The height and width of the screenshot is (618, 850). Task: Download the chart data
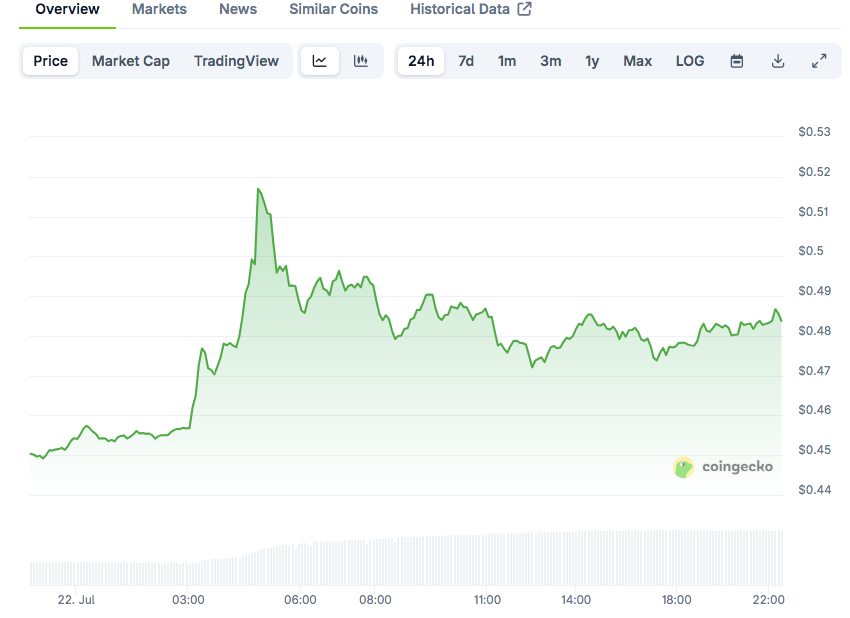click(778, 61)
